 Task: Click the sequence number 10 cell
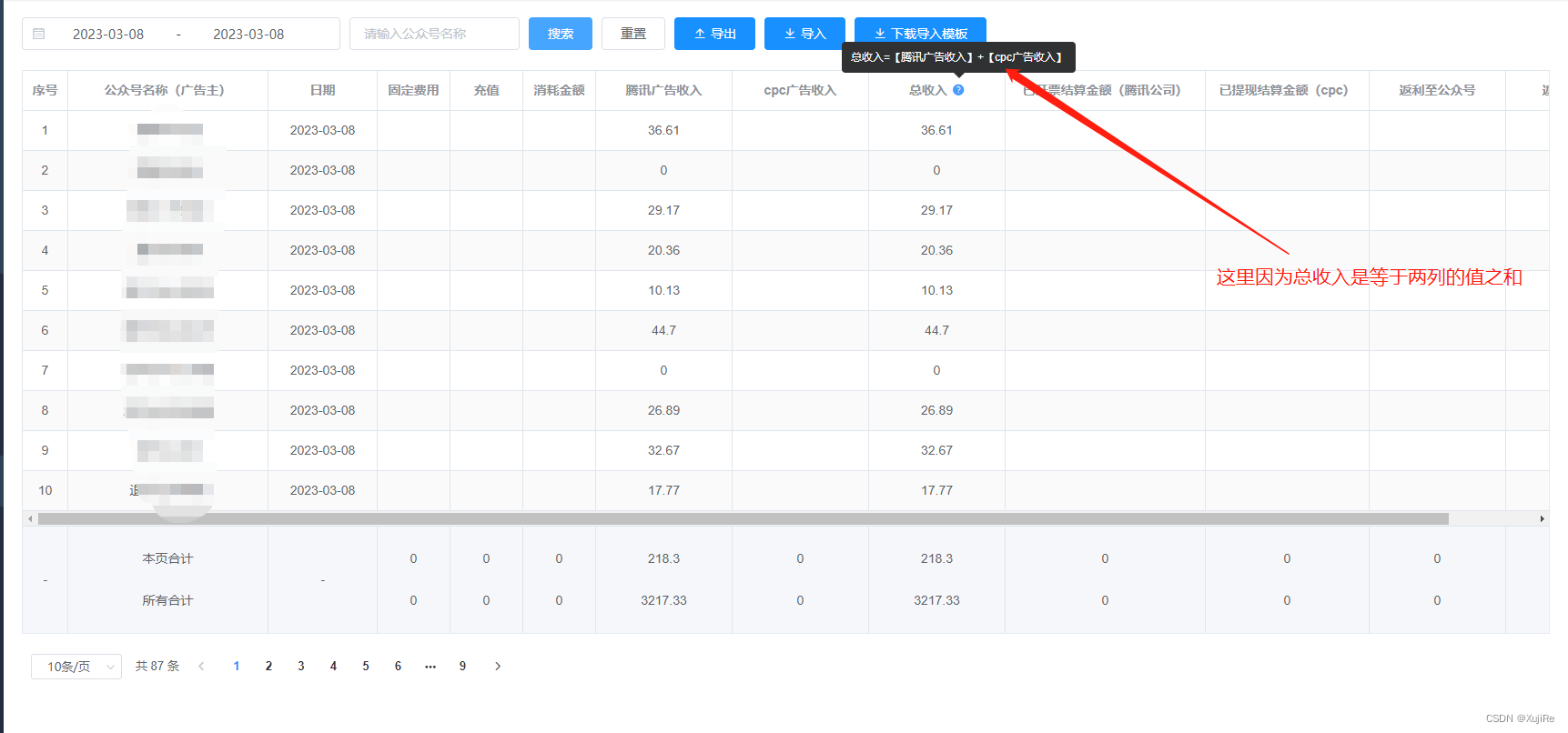click(x=45, y=490)
